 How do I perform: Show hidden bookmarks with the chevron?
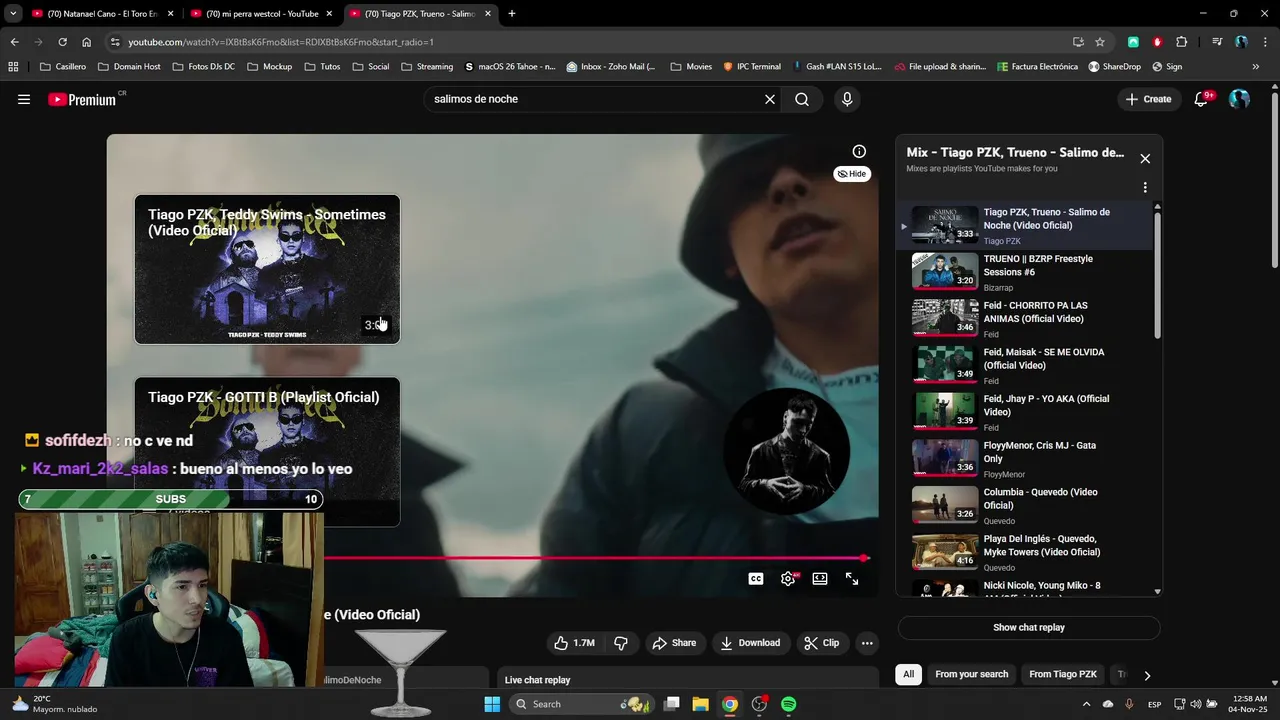[x=1256, y=67]
